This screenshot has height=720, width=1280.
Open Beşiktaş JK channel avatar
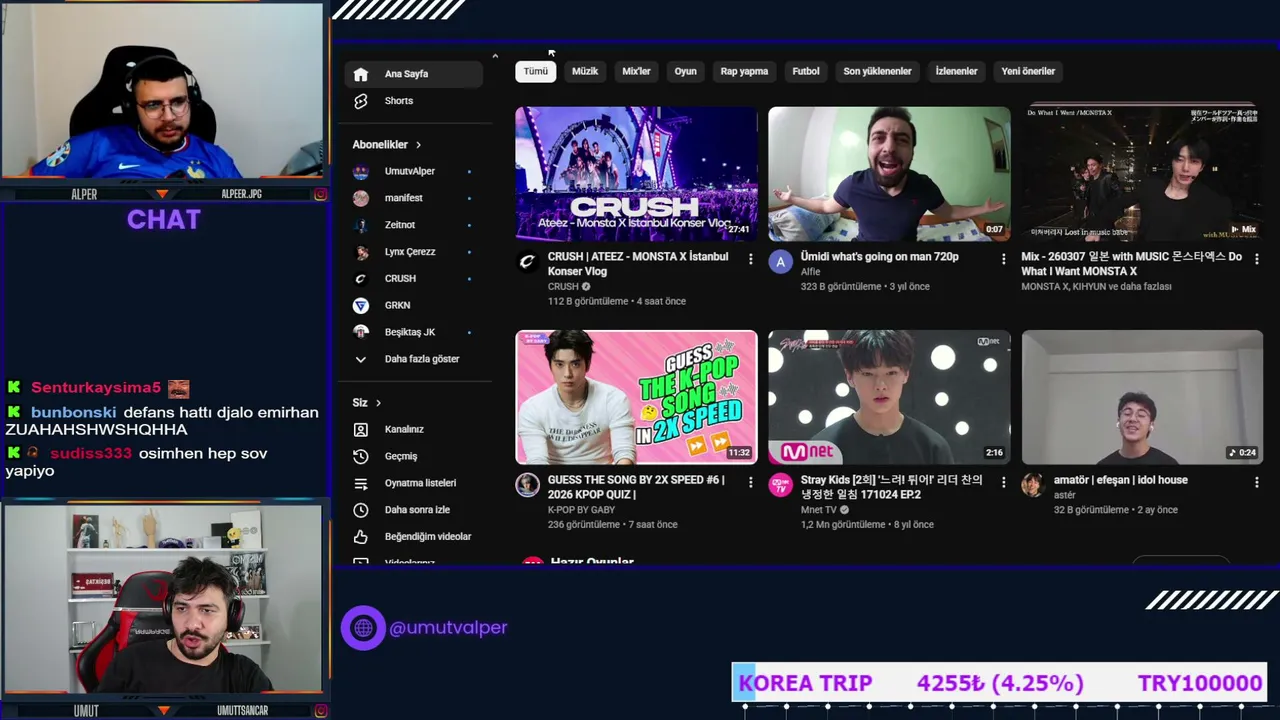(361, 332)
